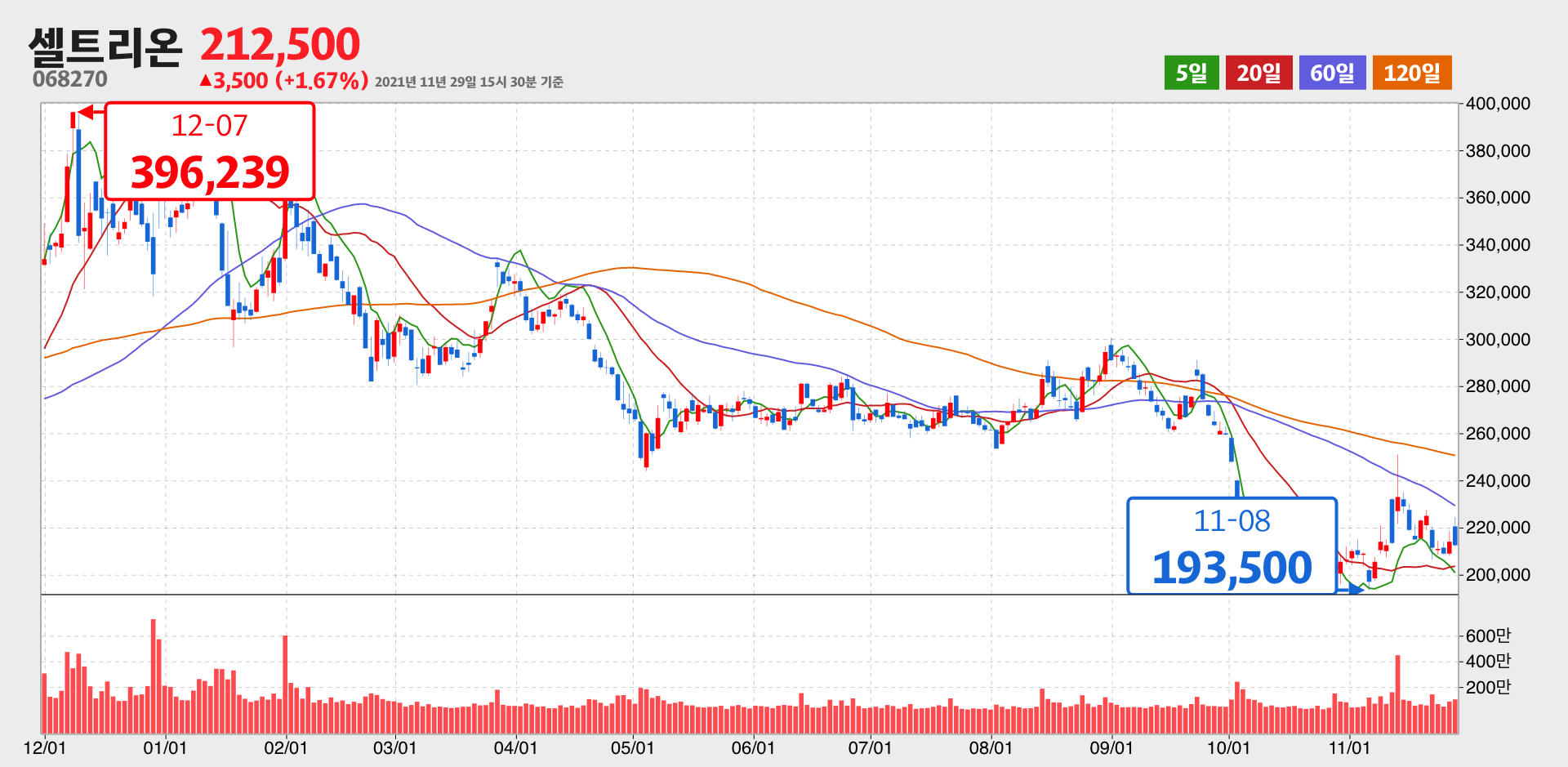Click the 360,000 price axis label
This screenshot has width=1568, height=767.
pos(1498,198)
